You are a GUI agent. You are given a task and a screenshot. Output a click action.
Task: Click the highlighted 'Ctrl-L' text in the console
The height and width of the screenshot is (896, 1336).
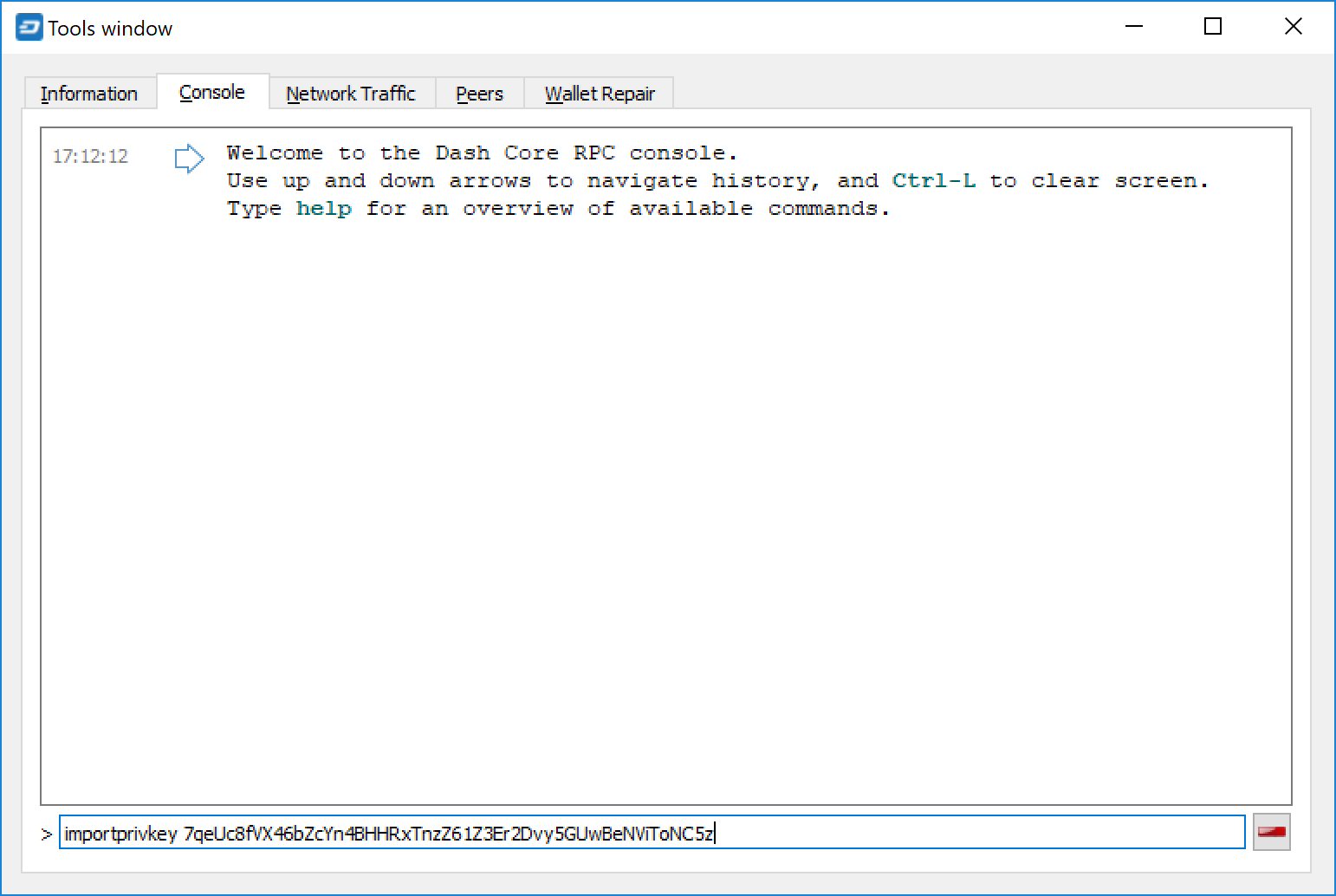[933, 181]
